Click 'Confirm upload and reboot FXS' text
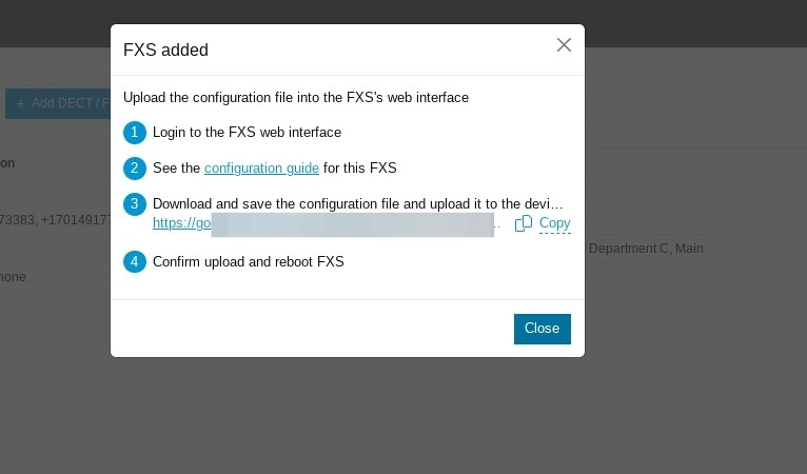Image resolution: width=807 pixels, height=474 pixels. pos(248,262)
